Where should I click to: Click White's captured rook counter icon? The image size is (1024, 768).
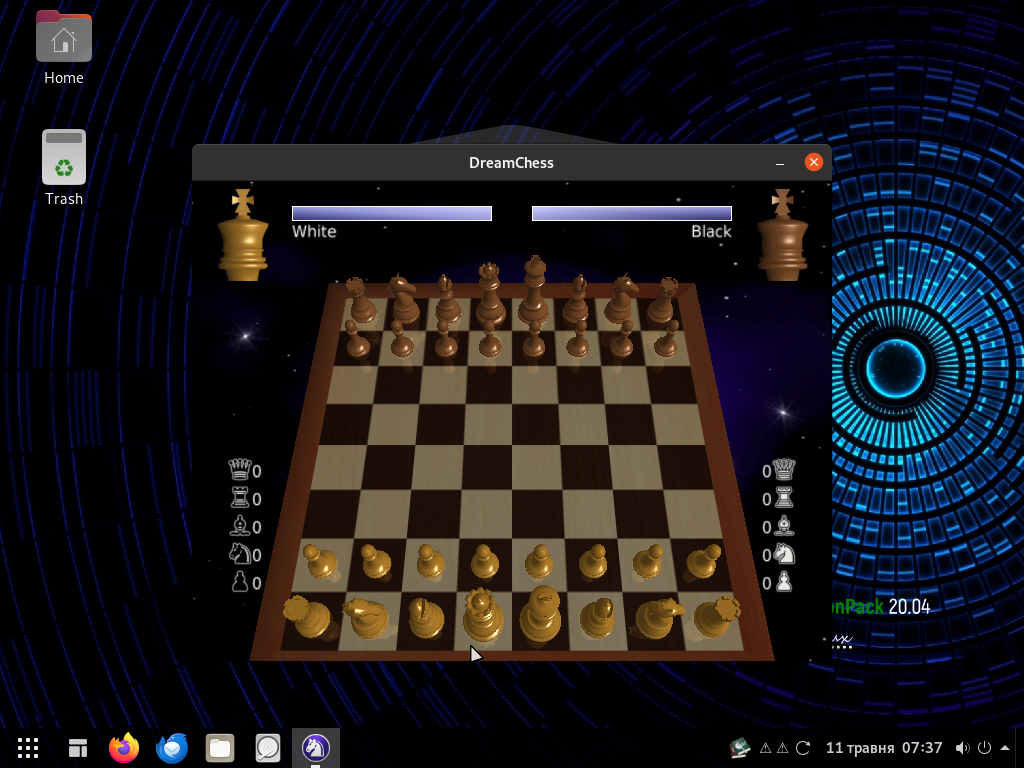pyautogui.click(x=240, y=498)
